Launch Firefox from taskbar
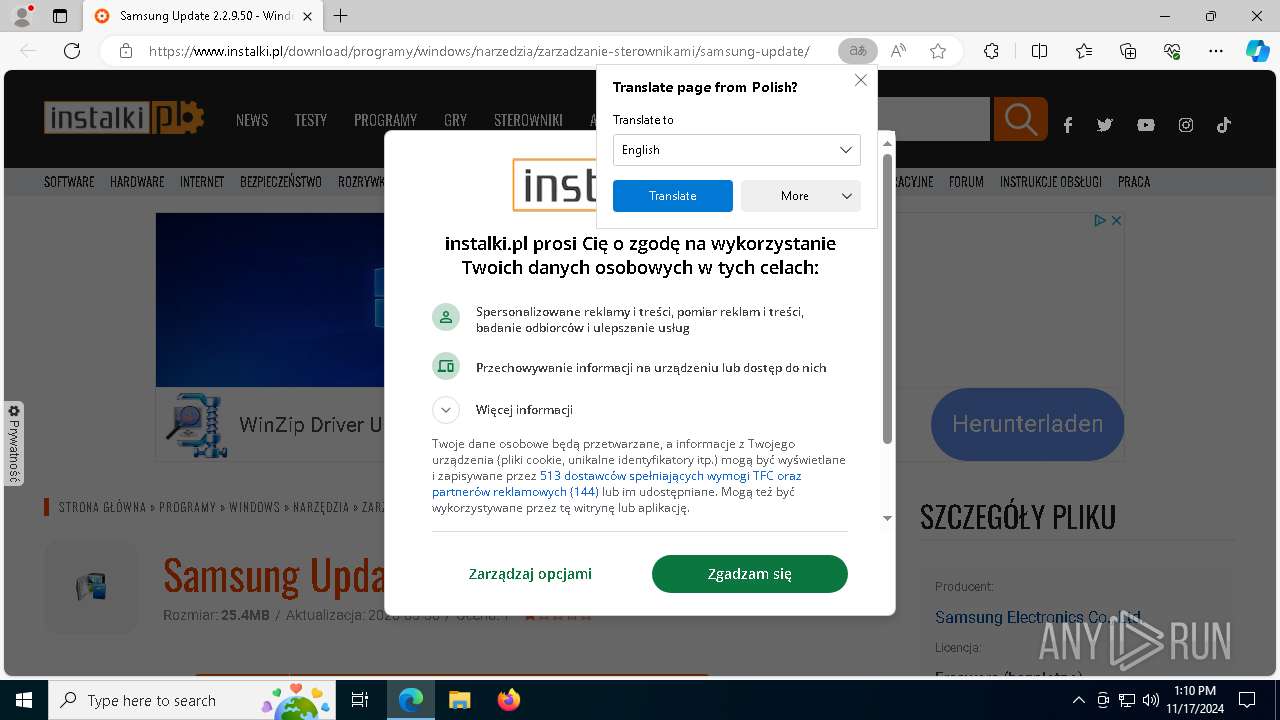The width and height of the screenshot is (1280, 720). point(509,700)
